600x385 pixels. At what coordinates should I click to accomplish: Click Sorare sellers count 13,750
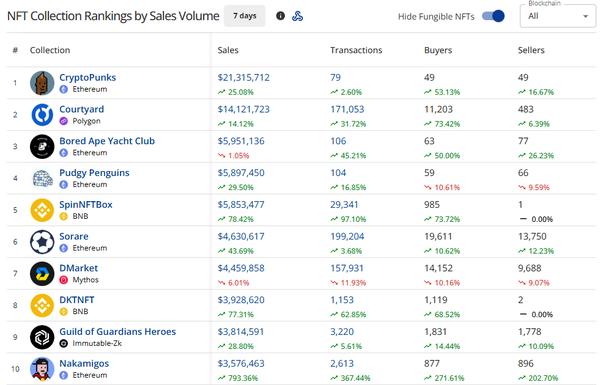pos(532,236)
